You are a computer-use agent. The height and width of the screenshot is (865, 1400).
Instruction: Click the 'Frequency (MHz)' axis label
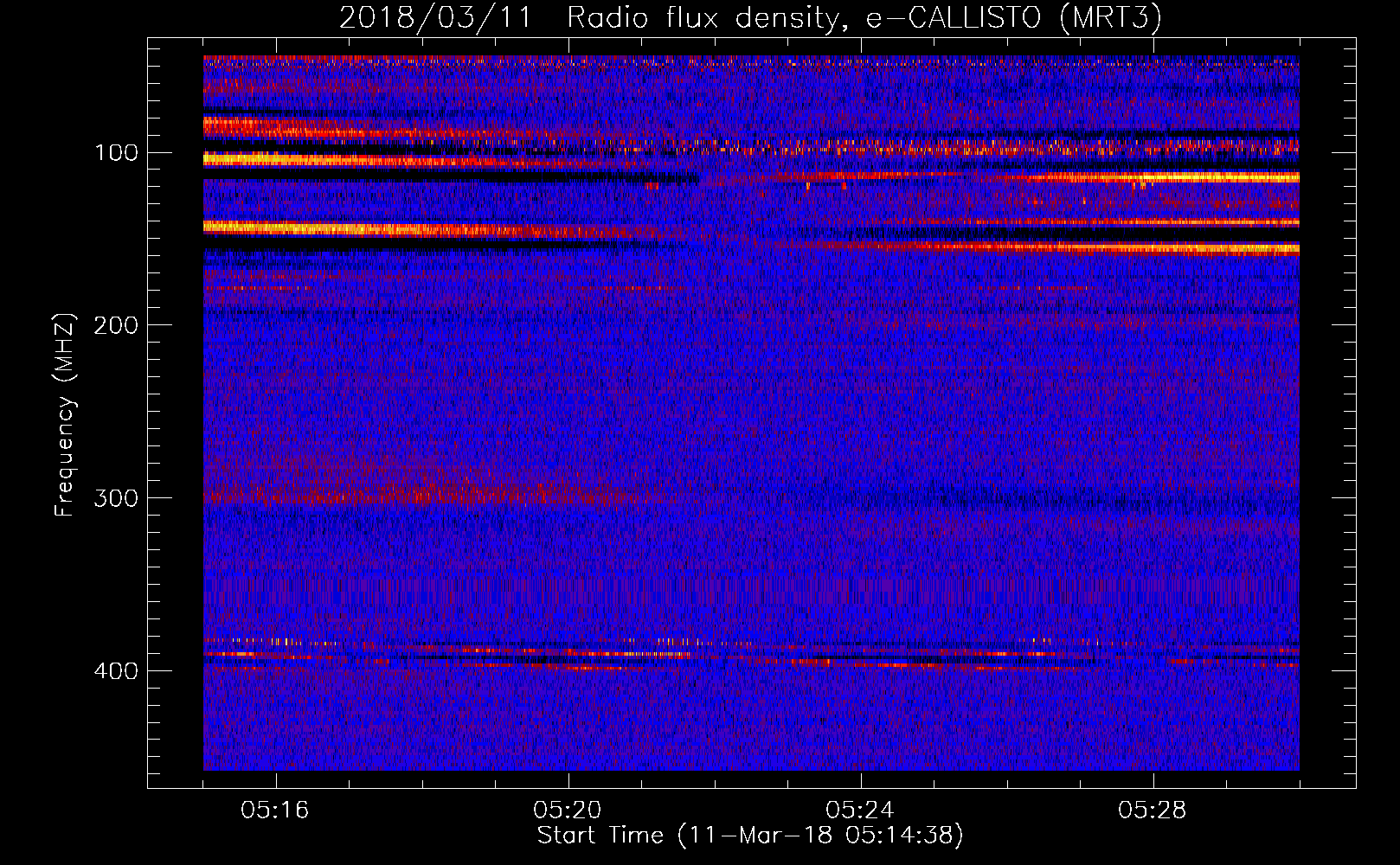click(65, 415)
